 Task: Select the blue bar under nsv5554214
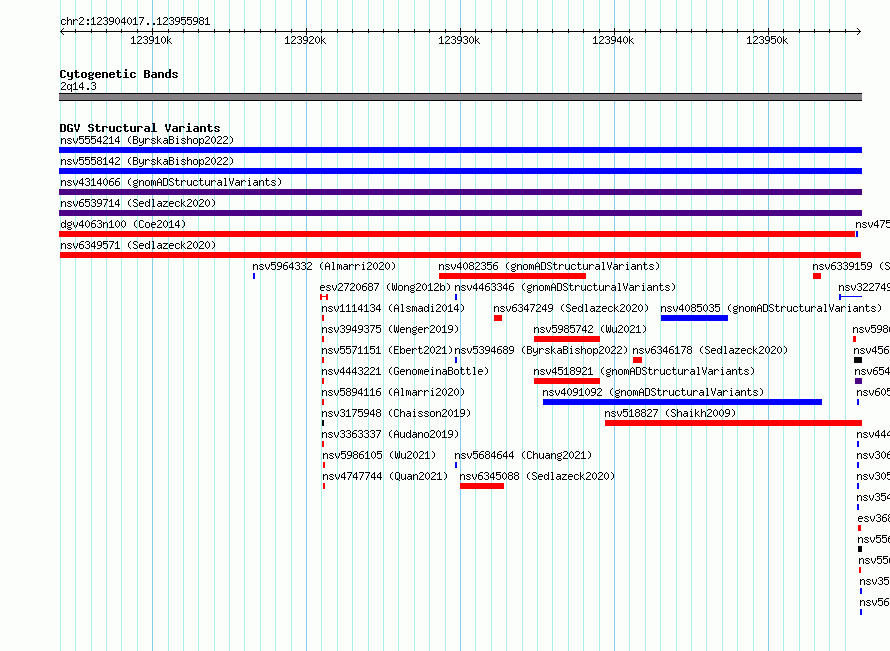click(460, 150)
